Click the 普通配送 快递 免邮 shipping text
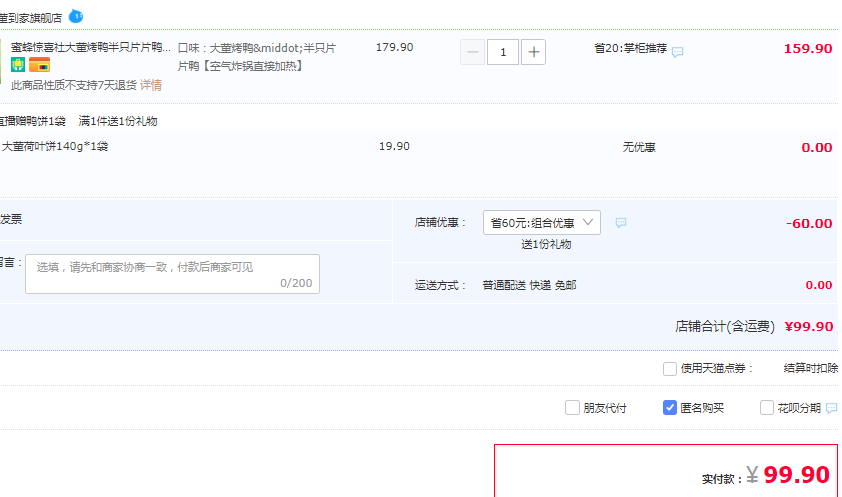 (529, 286)
